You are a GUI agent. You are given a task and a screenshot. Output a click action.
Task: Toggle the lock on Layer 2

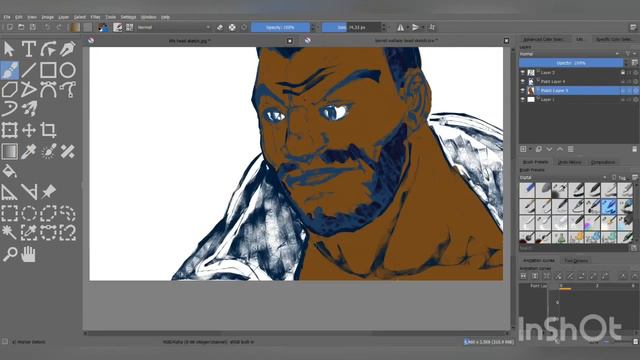click(623, 73)
